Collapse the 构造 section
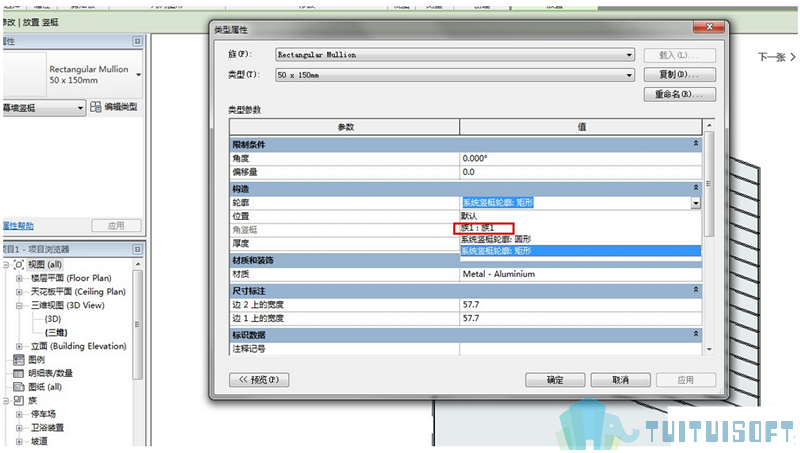The image size is (800, 453). click(695, 188)
